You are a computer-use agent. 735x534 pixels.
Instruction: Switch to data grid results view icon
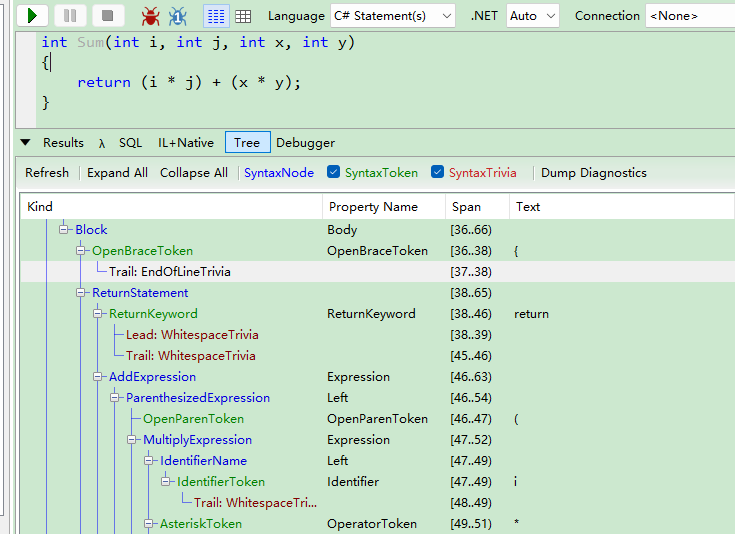(x=243, y=16)
